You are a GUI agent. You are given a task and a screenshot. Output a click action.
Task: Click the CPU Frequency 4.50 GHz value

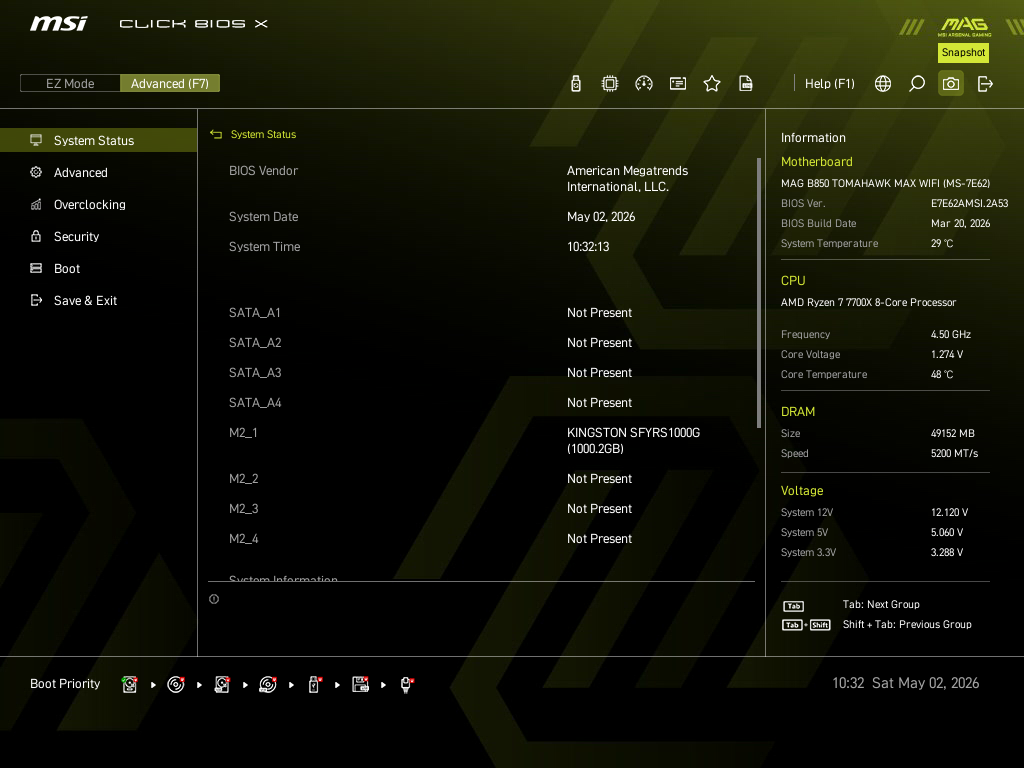coord(950,334)
